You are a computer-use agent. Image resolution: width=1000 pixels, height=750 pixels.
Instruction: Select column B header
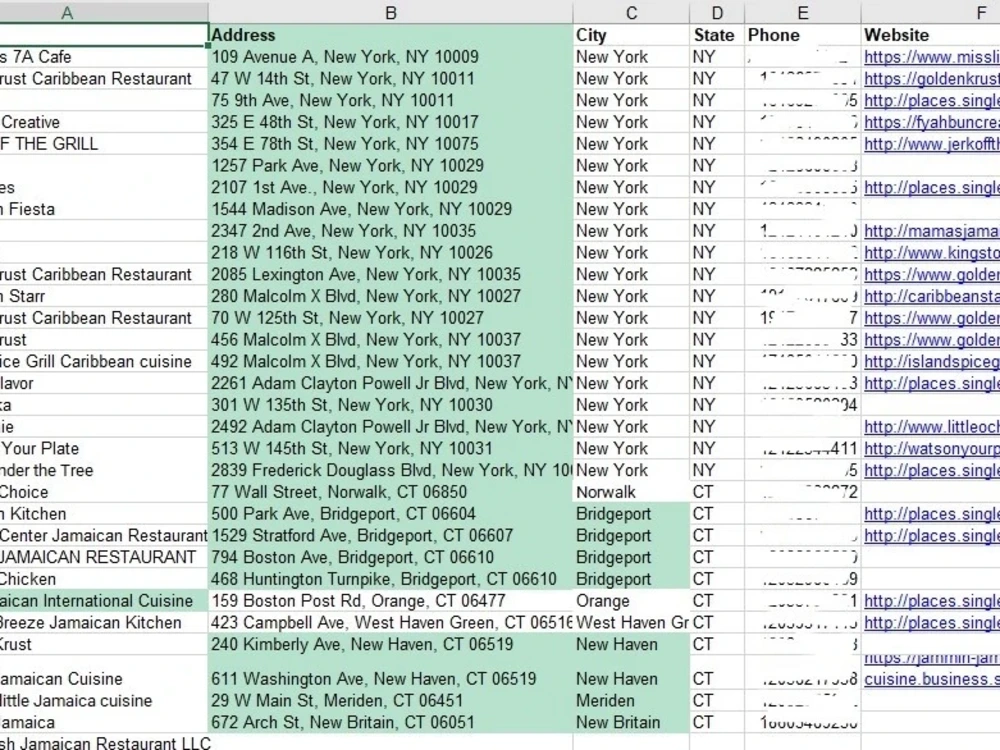point(390,12)
